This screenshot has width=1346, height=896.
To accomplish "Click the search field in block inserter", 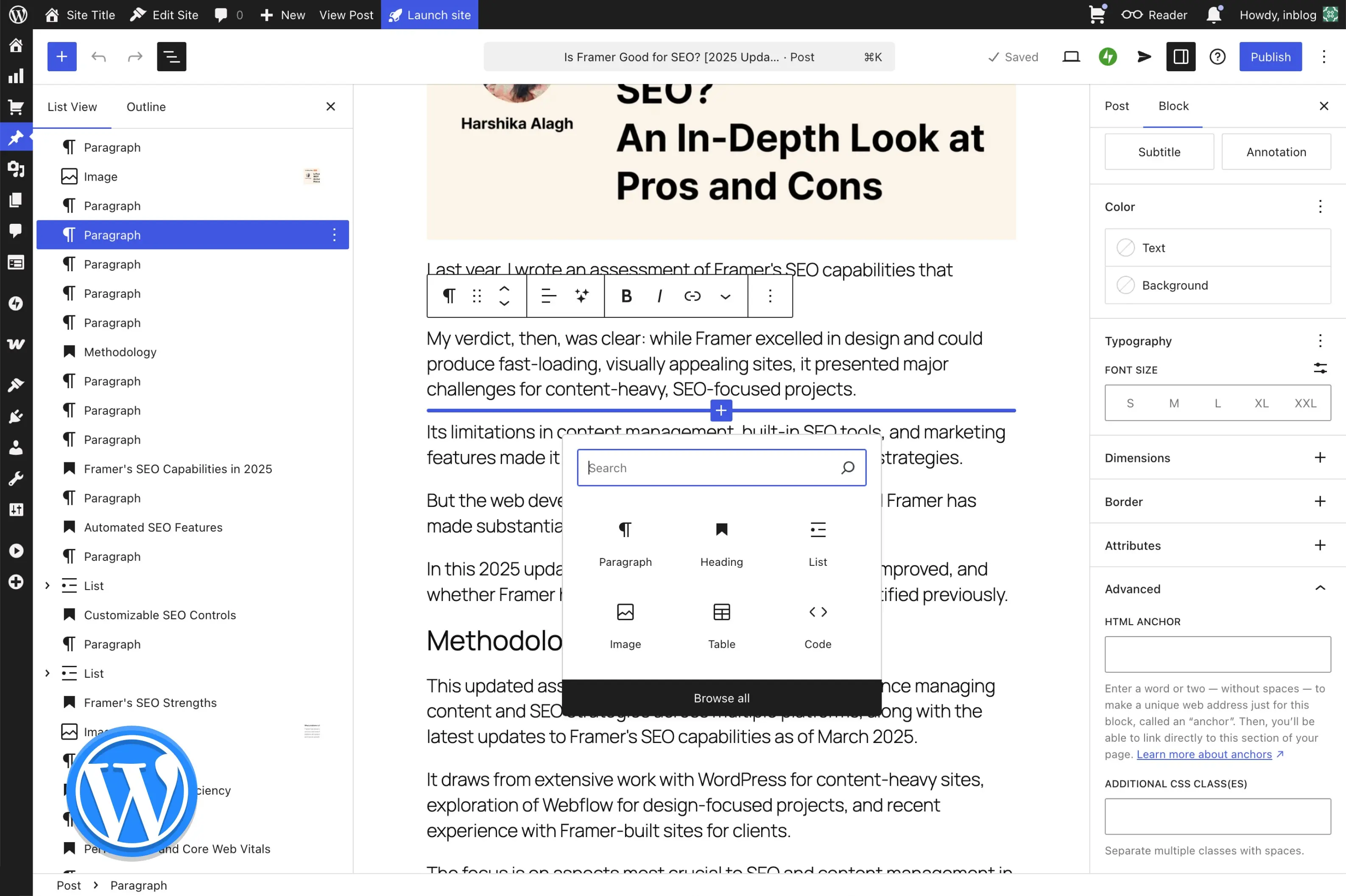I will coord(722,467).
